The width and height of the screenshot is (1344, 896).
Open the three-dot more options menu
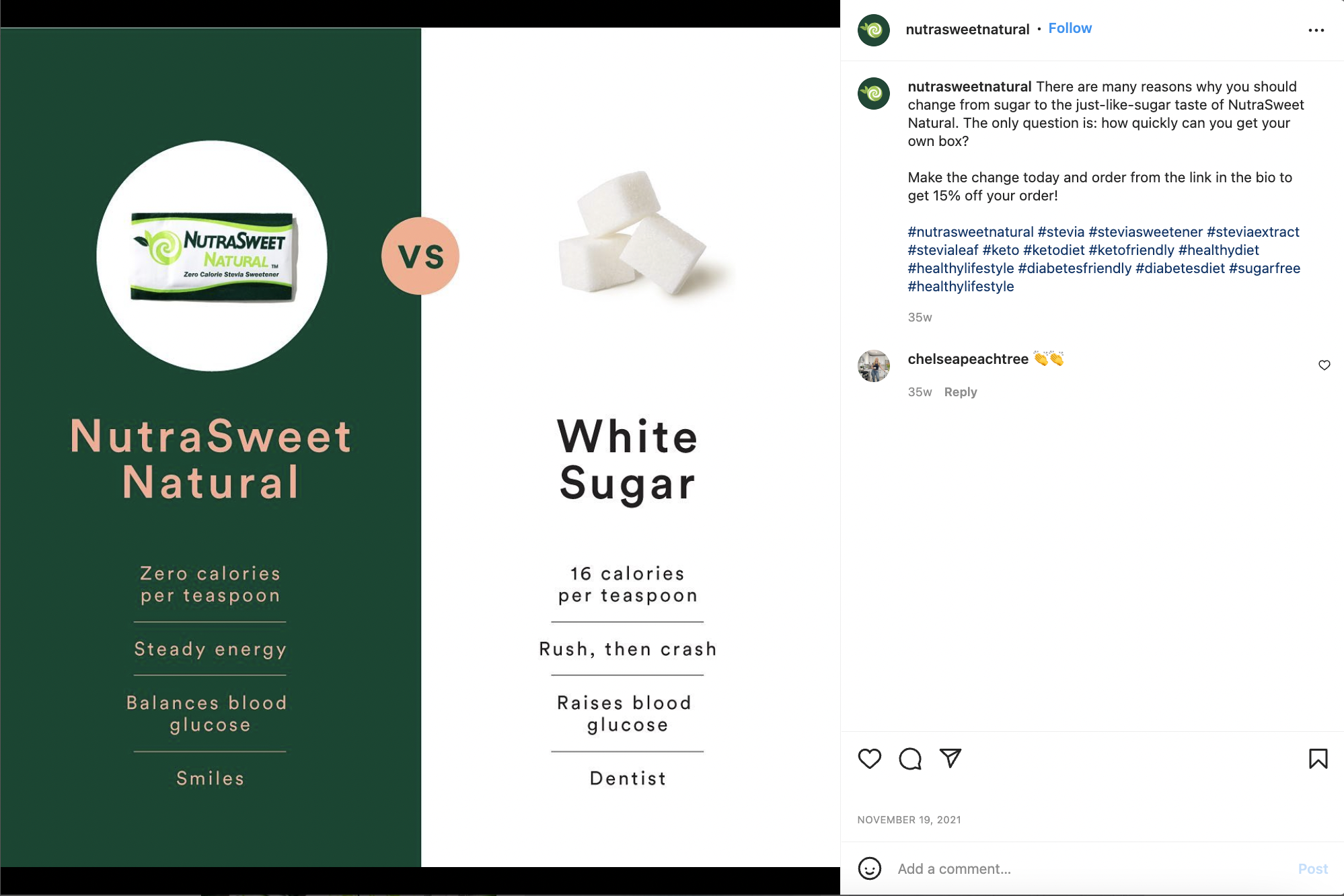[x=1316, y=30]
